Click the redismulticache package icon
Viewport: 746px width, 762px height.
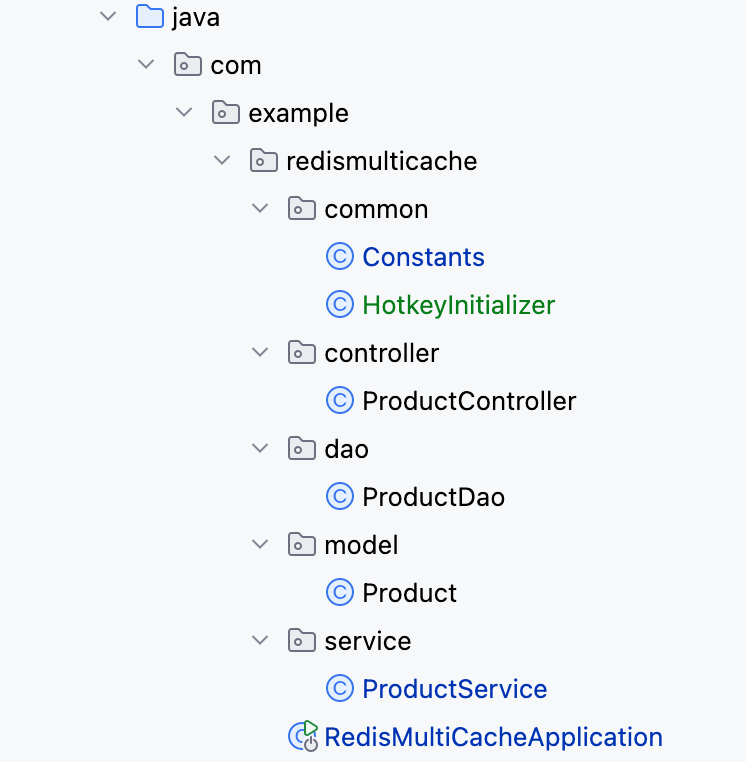tap(263, 161)
